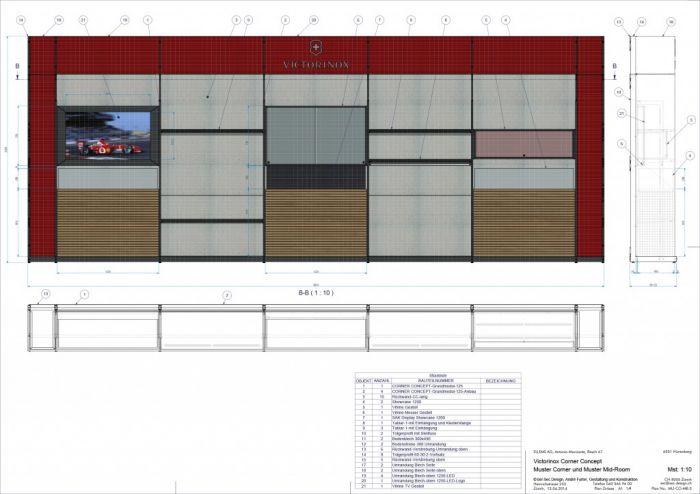Click the section marker B on the left edge
The width and height of the screenshot is (700, 494).
point(16,65)
